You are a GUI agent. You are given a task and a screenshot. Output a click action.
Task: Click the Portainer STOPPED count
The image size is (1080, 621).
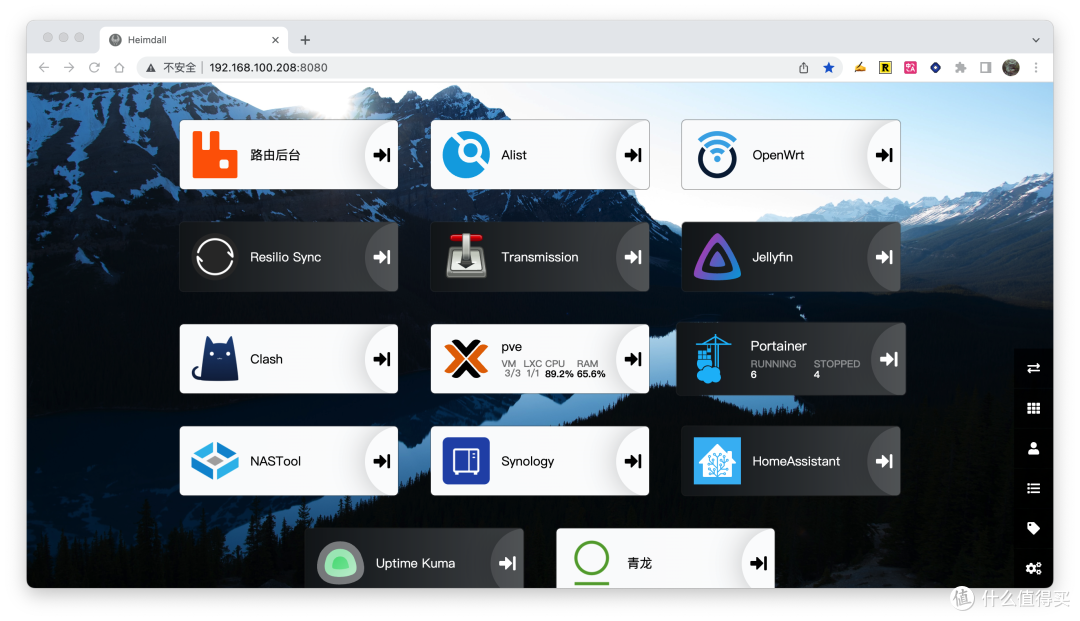(x=817, y=375)
